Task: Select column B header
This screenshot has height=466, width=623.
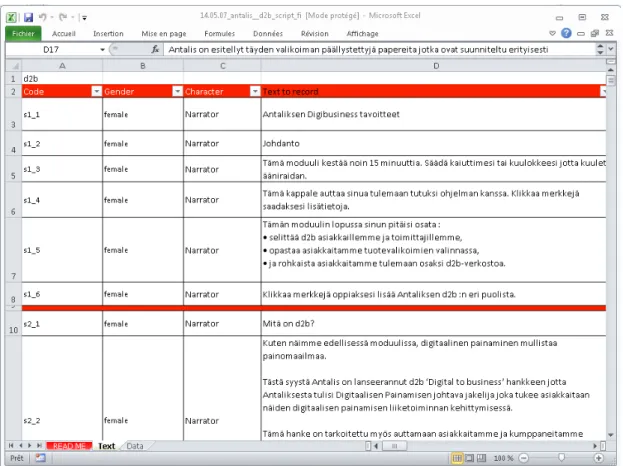Action: tap(143, 66)
